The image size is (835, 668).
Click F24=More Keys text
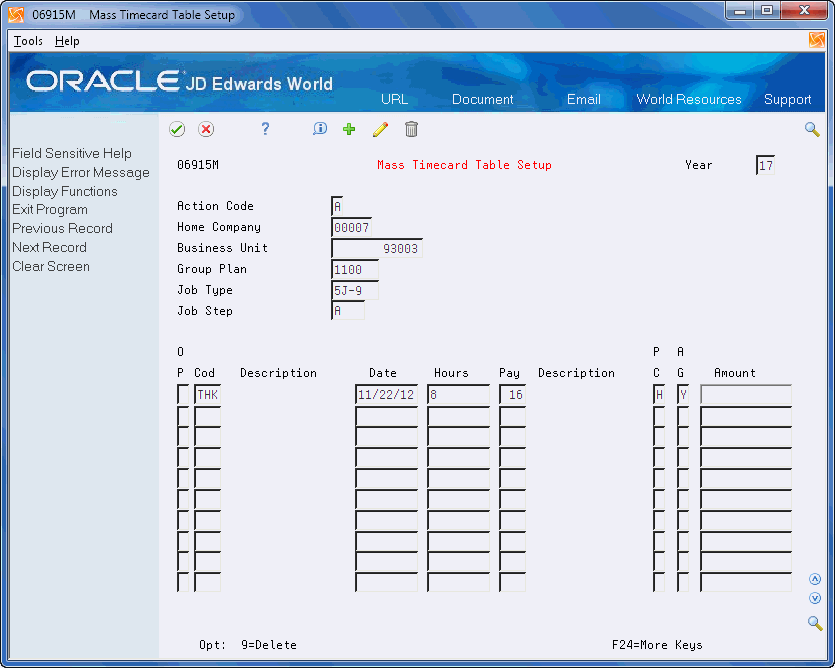point(657,645)
